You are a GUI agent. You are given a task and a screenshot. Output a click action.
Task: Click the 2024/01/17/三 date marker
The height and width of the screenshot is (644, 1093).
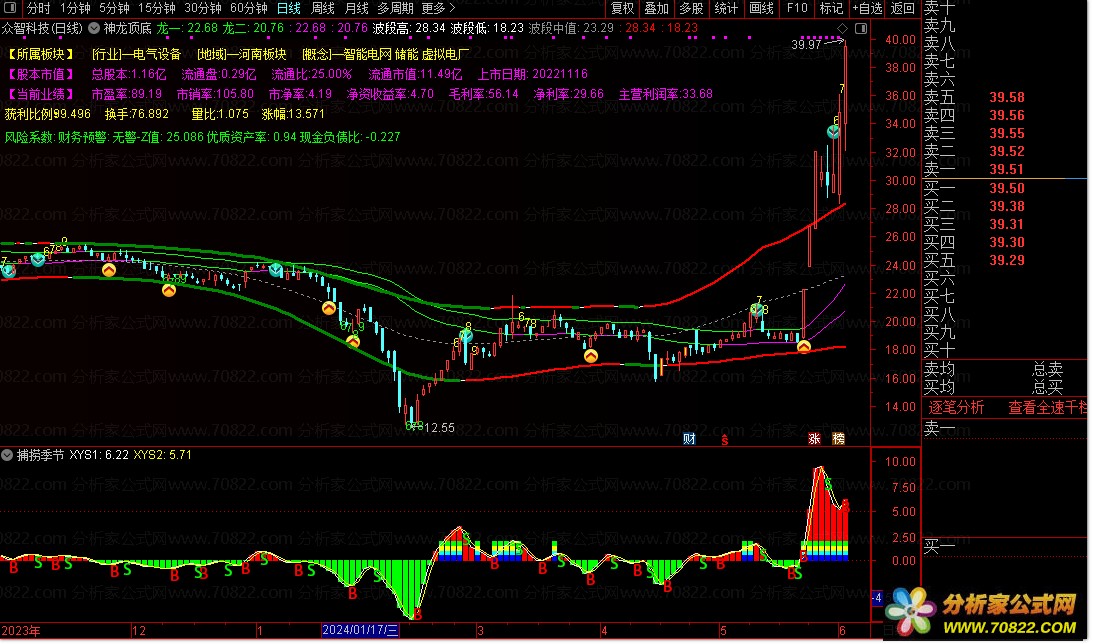pos(360,631)
